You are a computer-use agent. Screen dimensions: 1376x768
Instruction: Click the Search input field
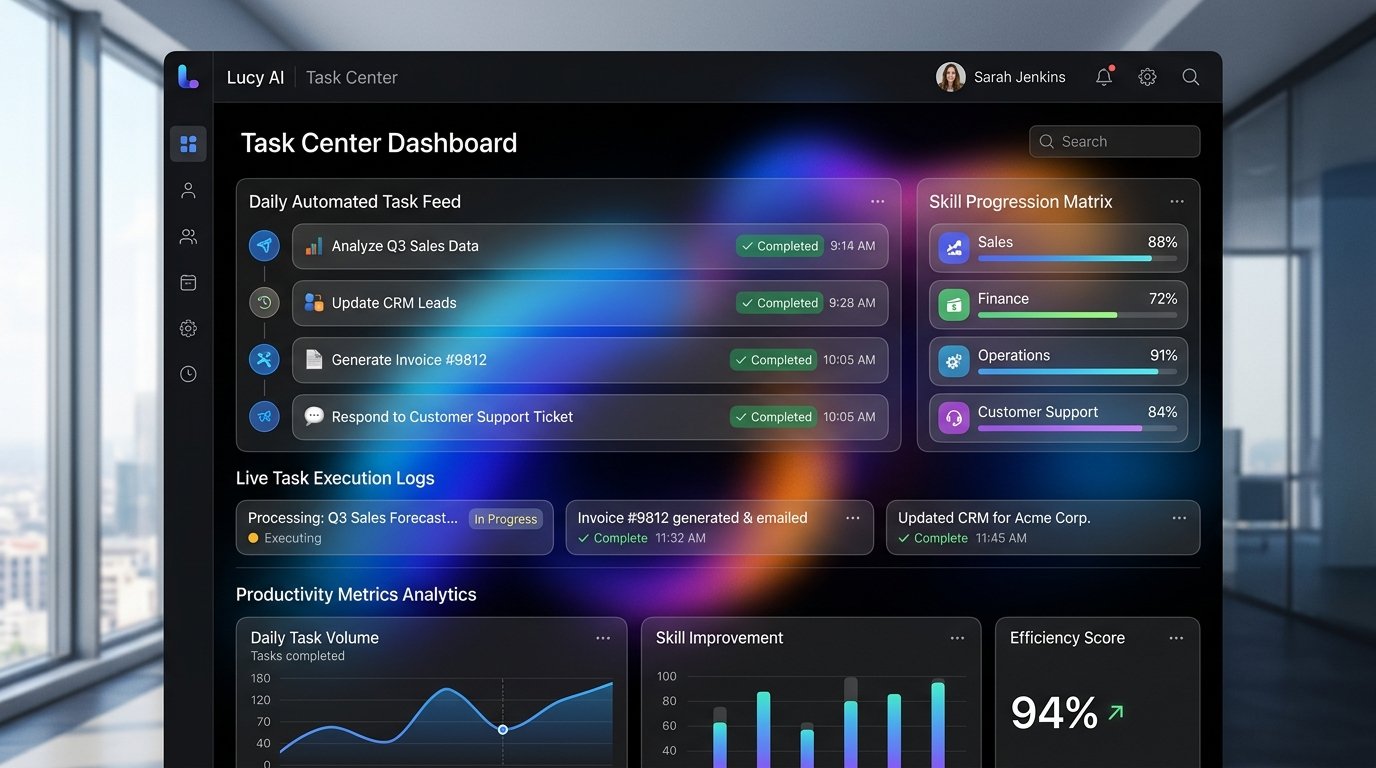1114,141
